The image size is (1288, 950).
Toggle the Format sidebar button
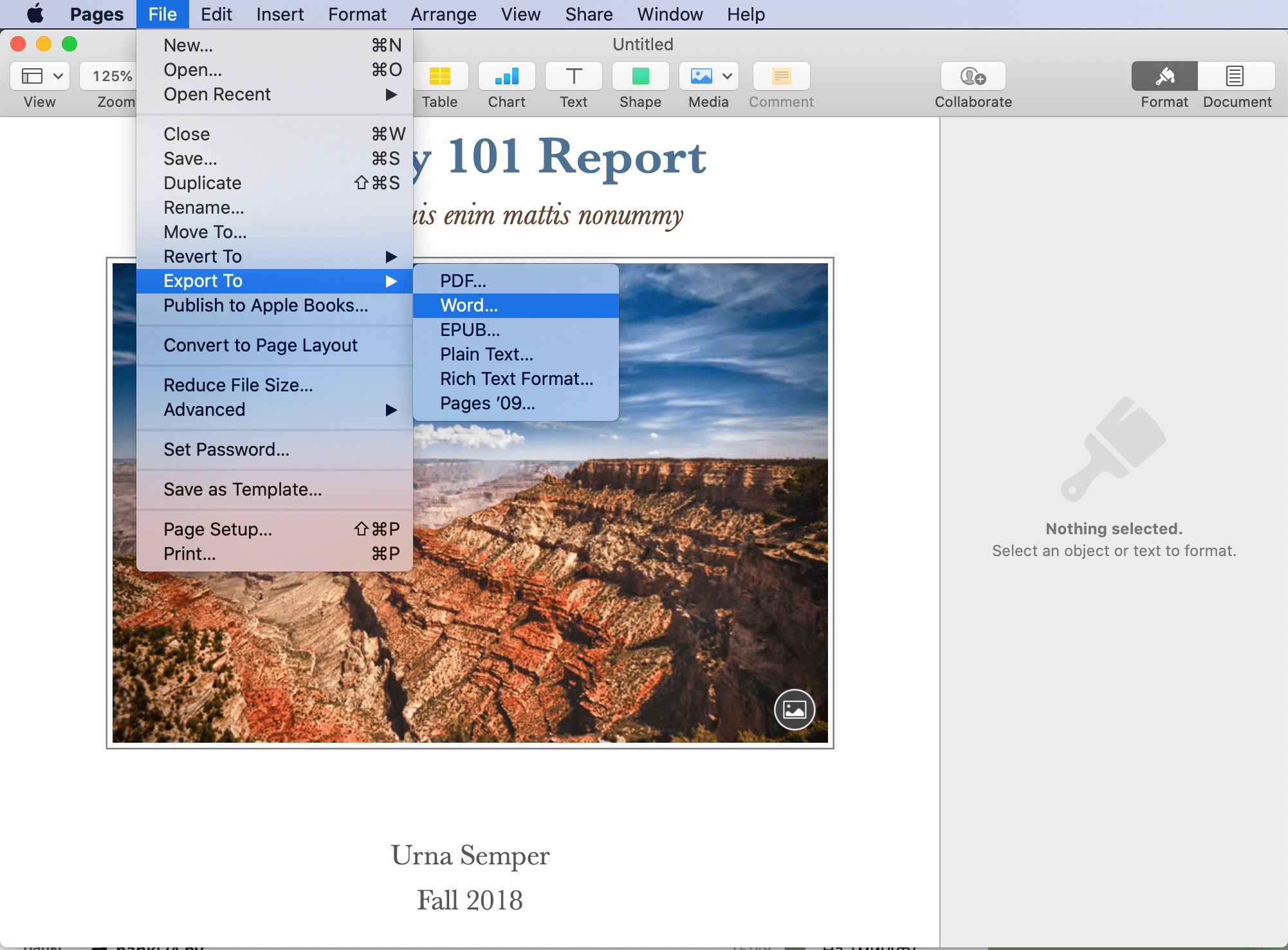[x=1164, y=77]
